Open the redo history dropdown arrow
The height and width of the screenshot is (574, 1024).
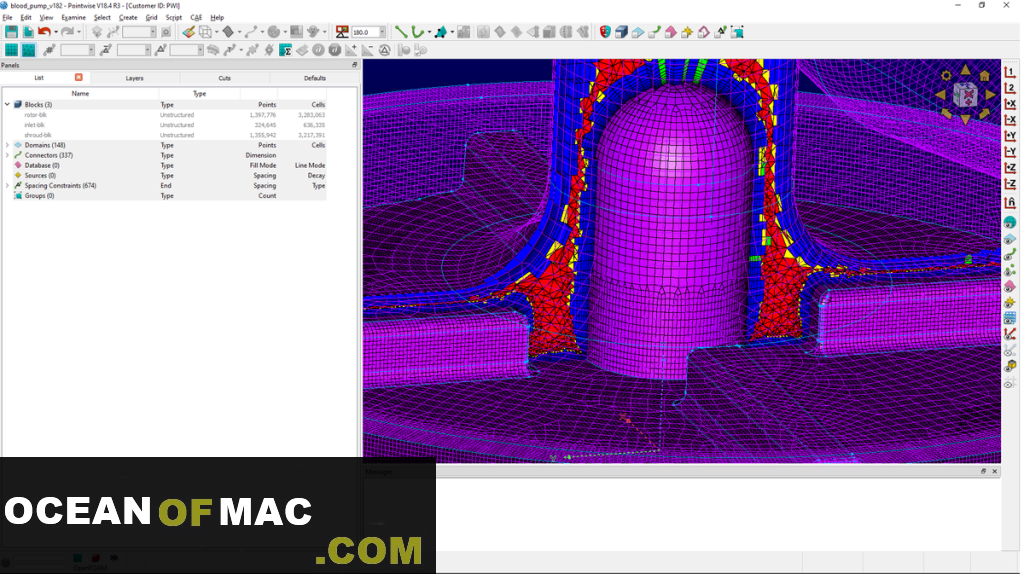79,32
